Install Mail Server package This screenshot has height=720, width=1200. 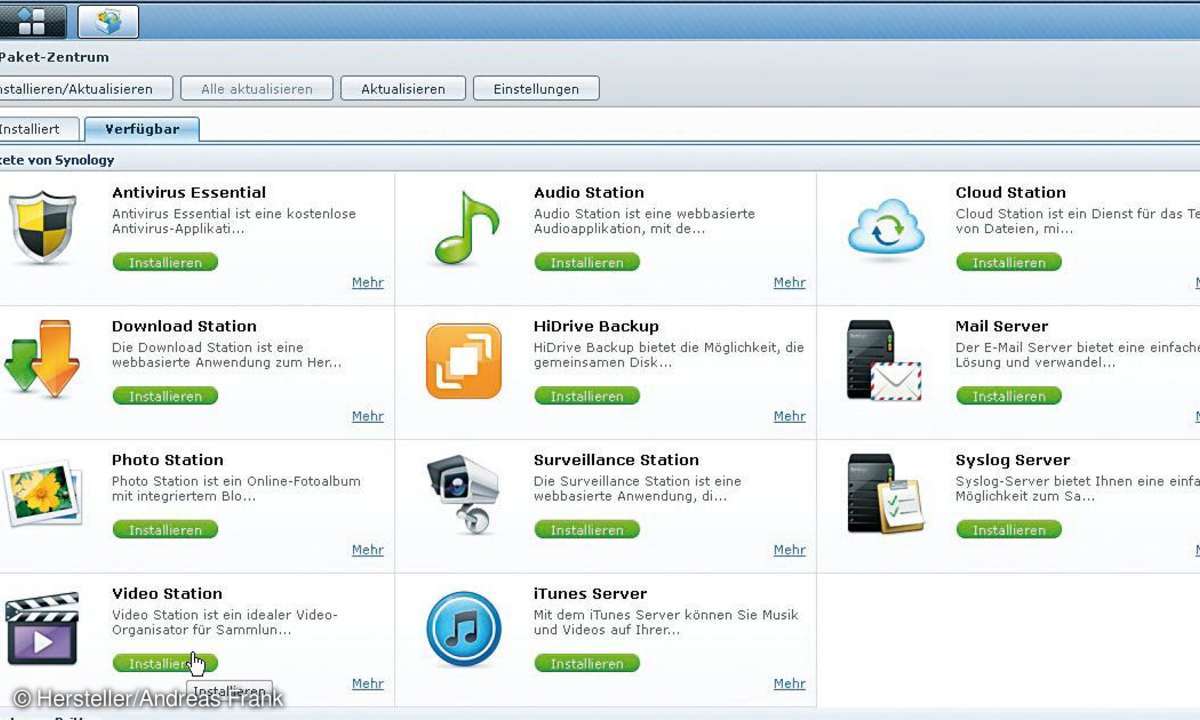click(1009, 396)
